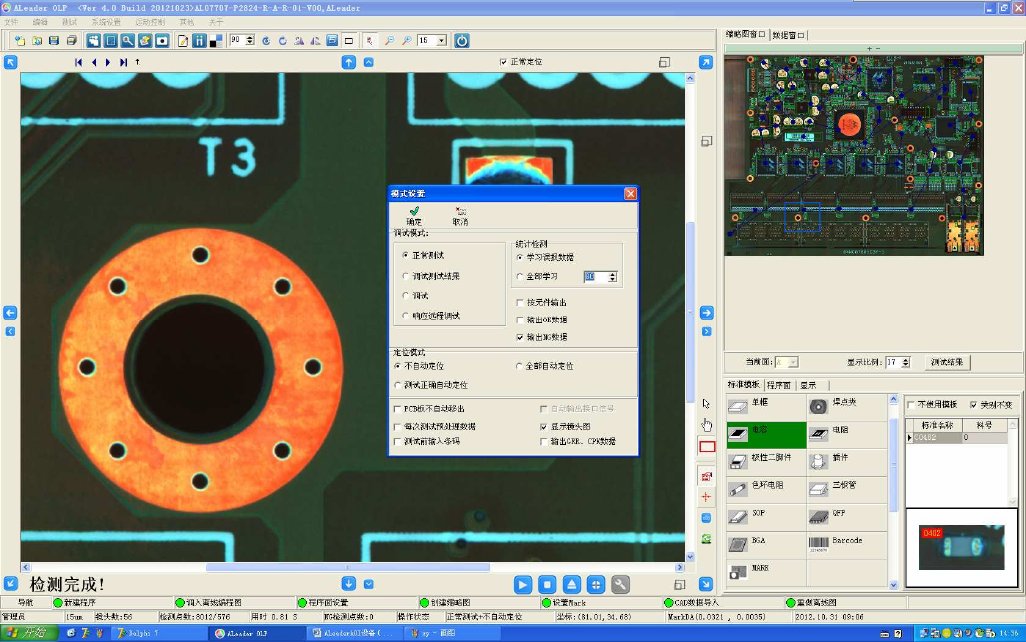Click the blue play button below image
The image size is (1026, 642).
coord(523,584)
